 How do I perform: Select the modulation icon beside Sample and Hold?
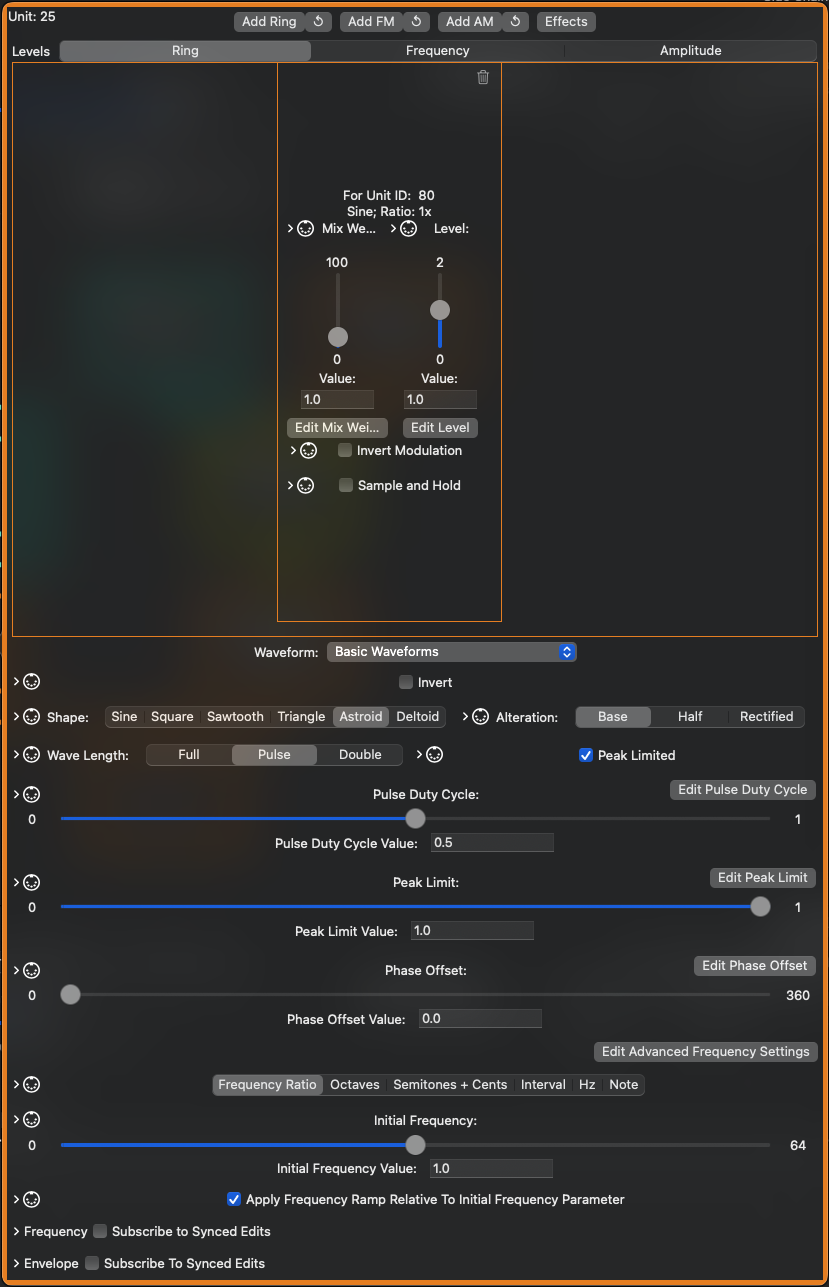[x=306, y=485]
